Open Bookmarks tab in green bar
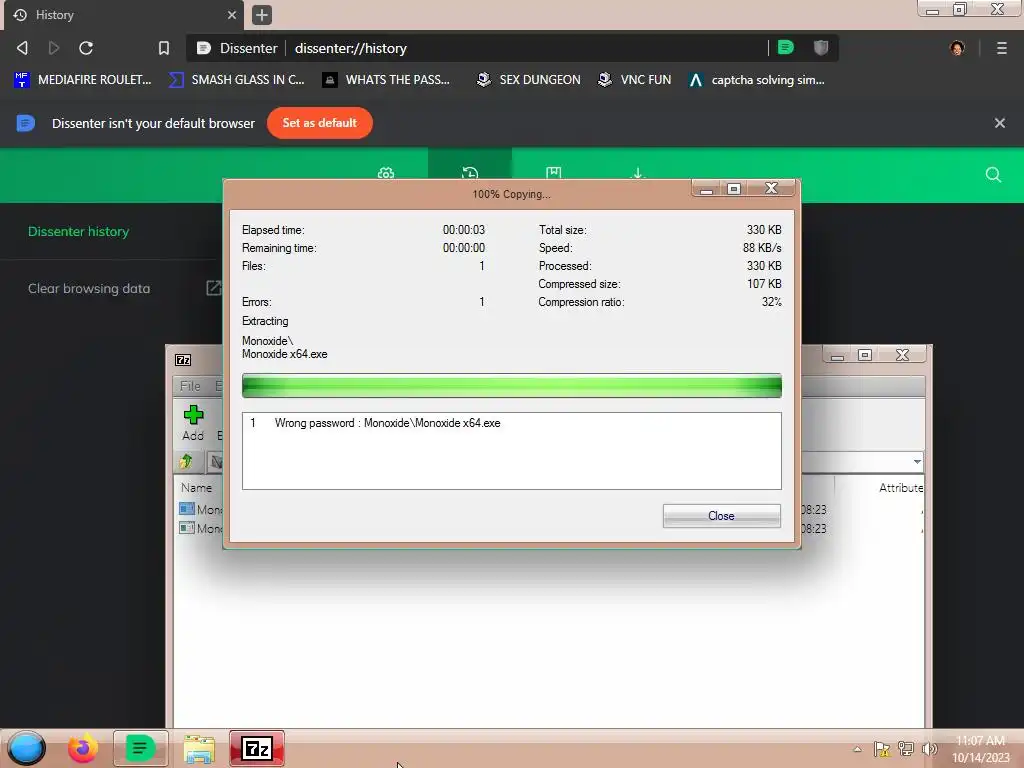 tap(554, 173)
